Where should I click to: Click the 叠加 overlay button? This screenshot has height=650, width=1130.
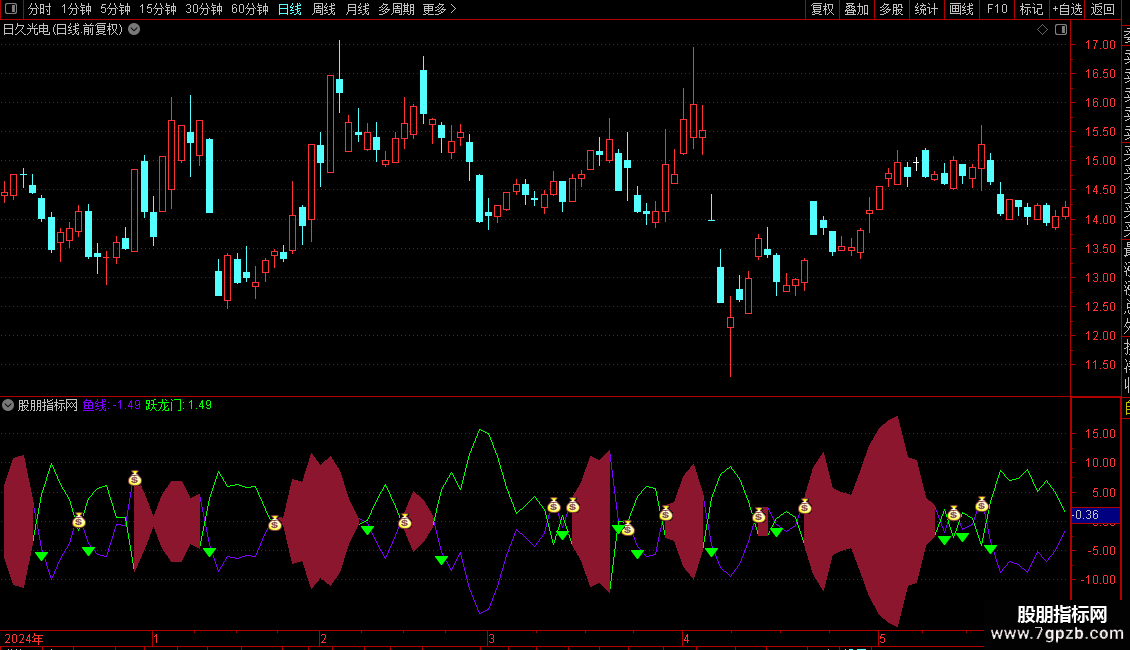[x=857, y=9]
